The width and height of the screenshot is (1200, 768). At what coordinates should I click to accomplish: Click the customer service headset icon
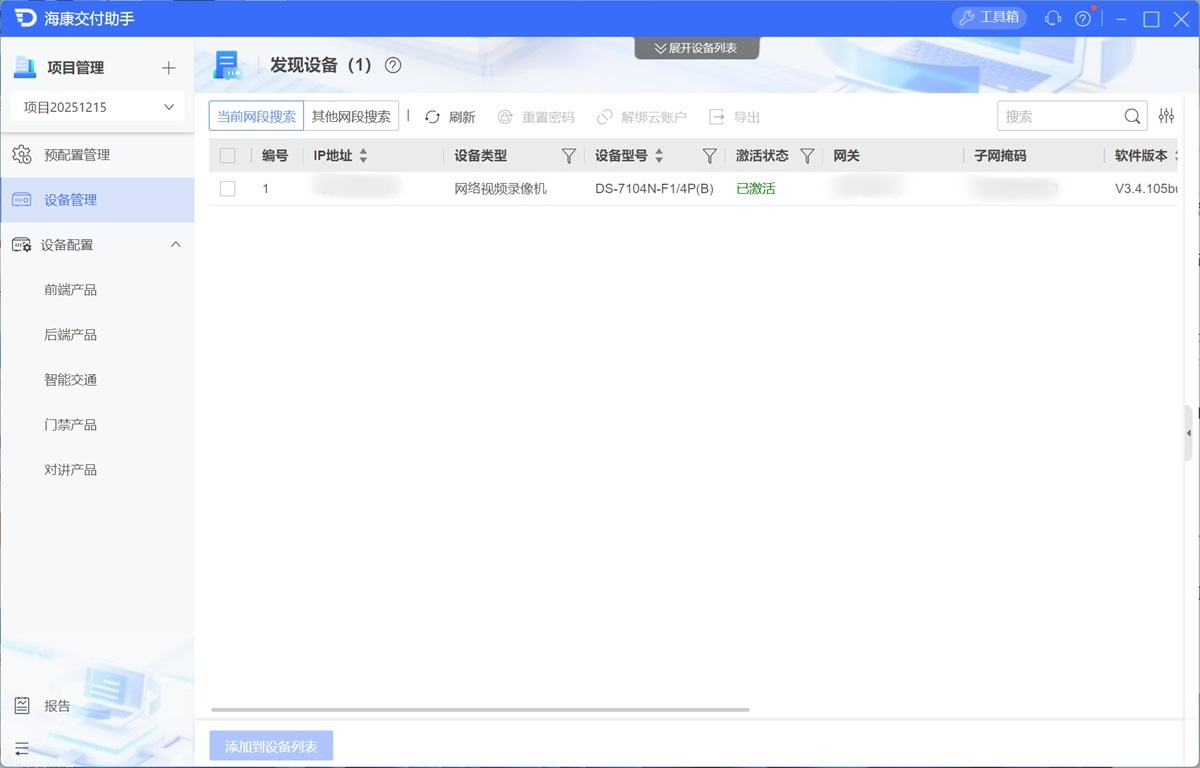coord(1053,19)
